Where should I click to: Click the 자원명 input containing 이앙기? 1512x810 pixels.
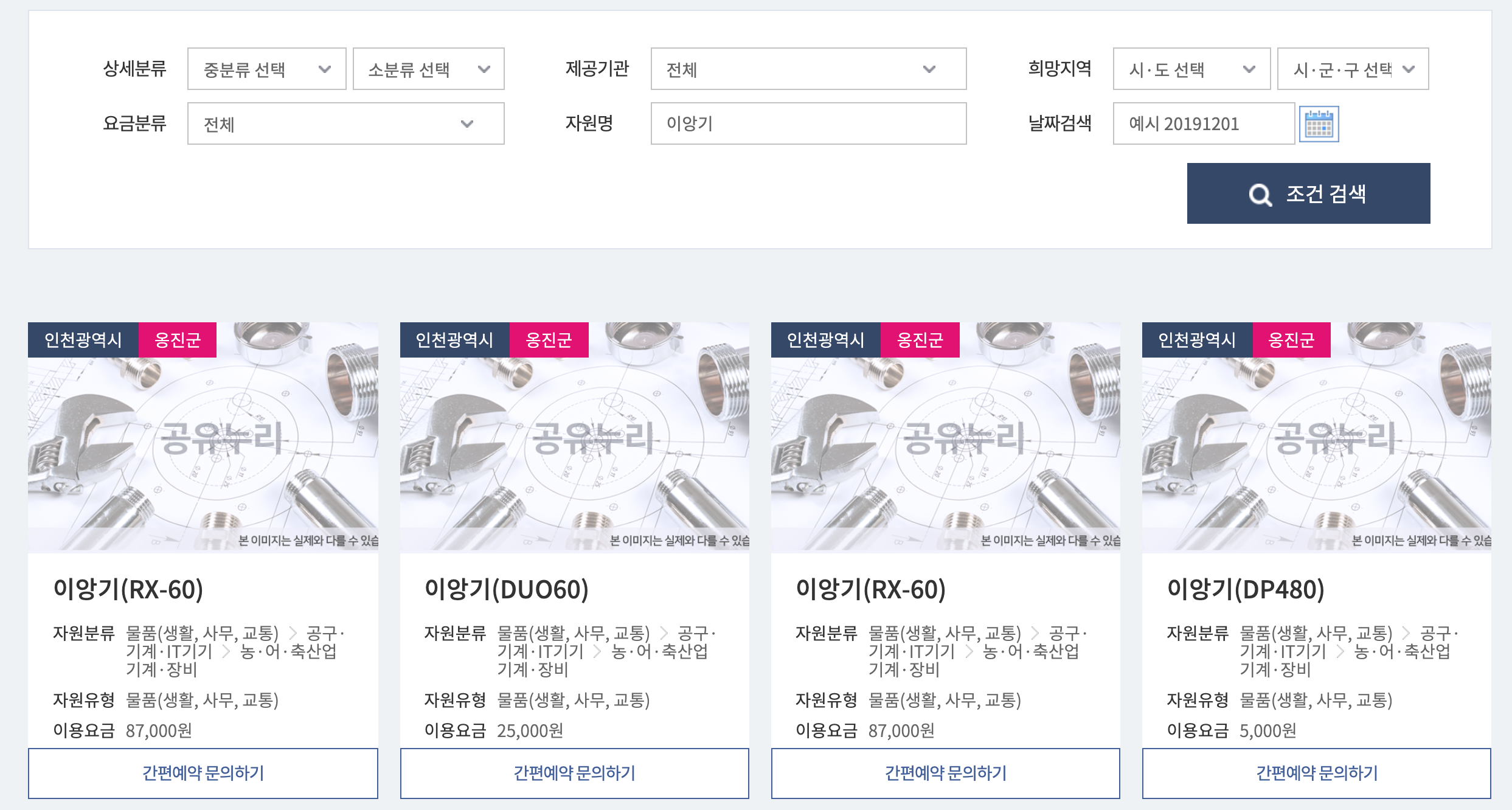coord(808,123)
